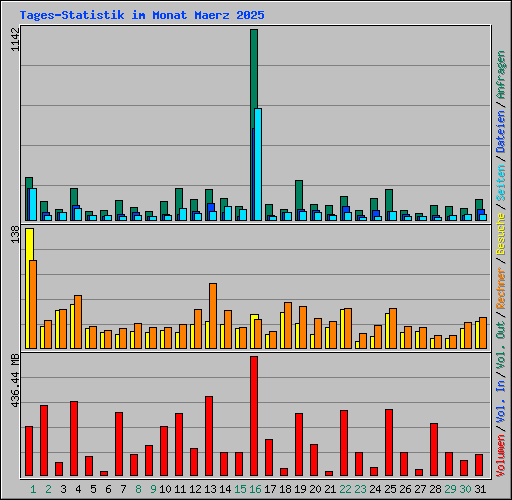This screenshot has height=500, width=512.
Task: Click the red Volumen bar for day 31
Action: coord(479,465)
